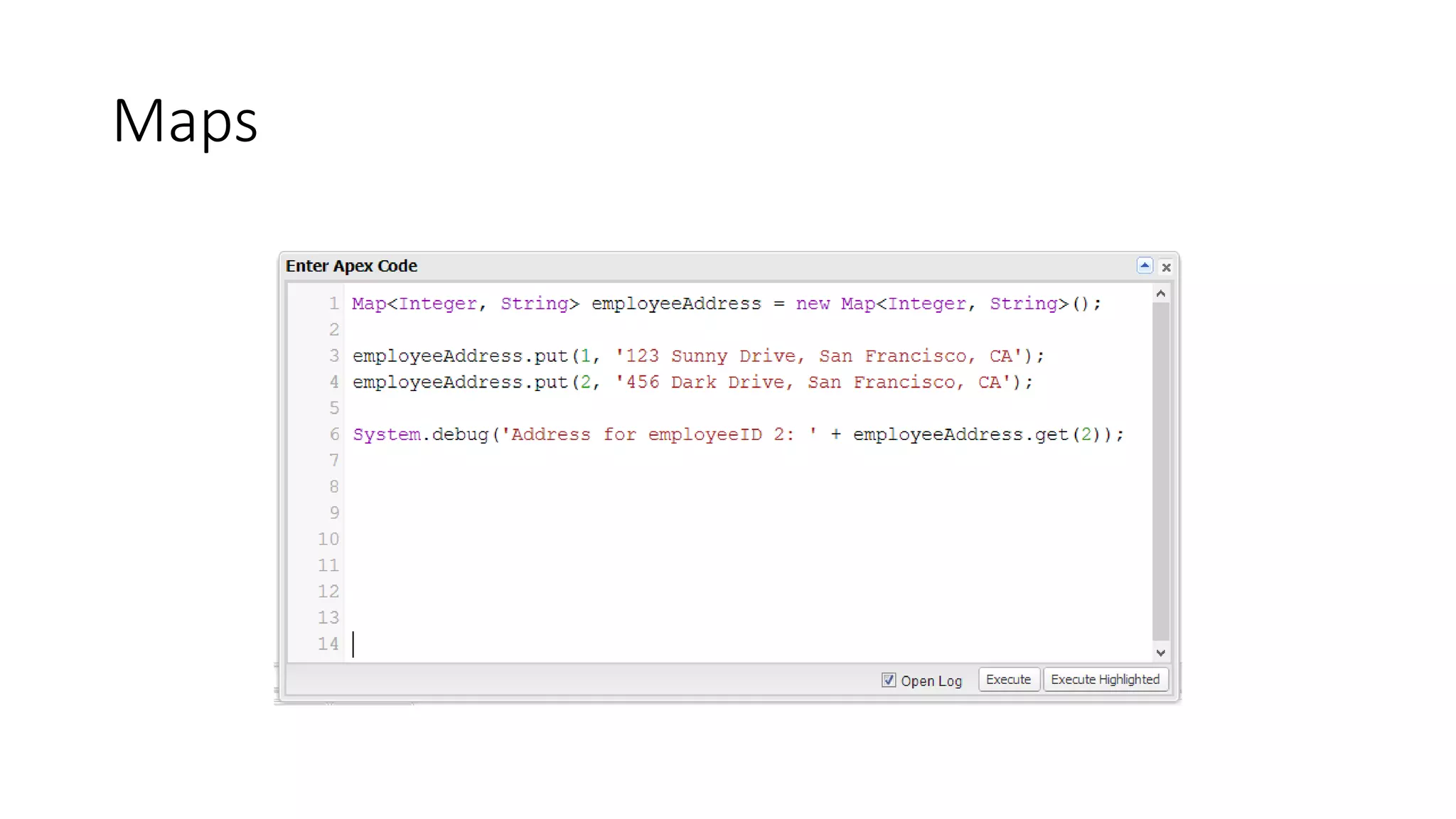Image resolution: width=1456 pixels, height=819 pixels.
Task: Click the scrollbar up arrow
Action: coord(1161,294)
